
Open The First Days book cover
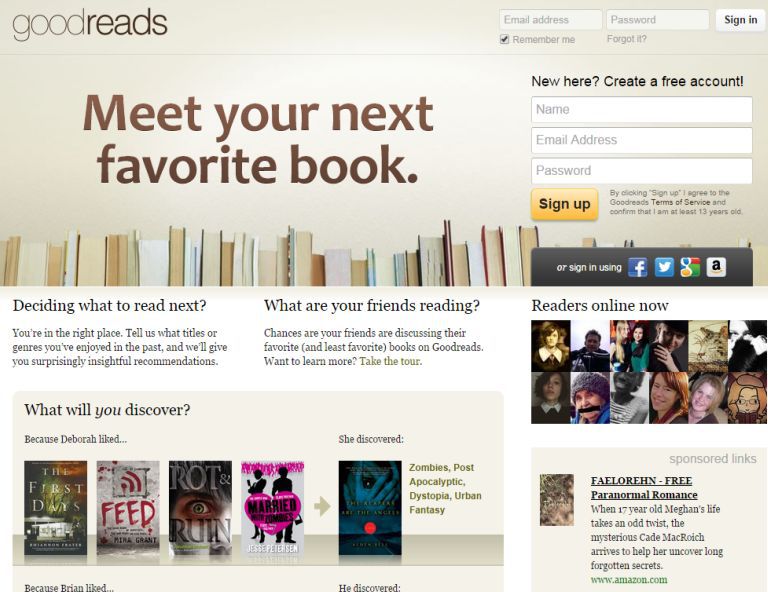56,508
